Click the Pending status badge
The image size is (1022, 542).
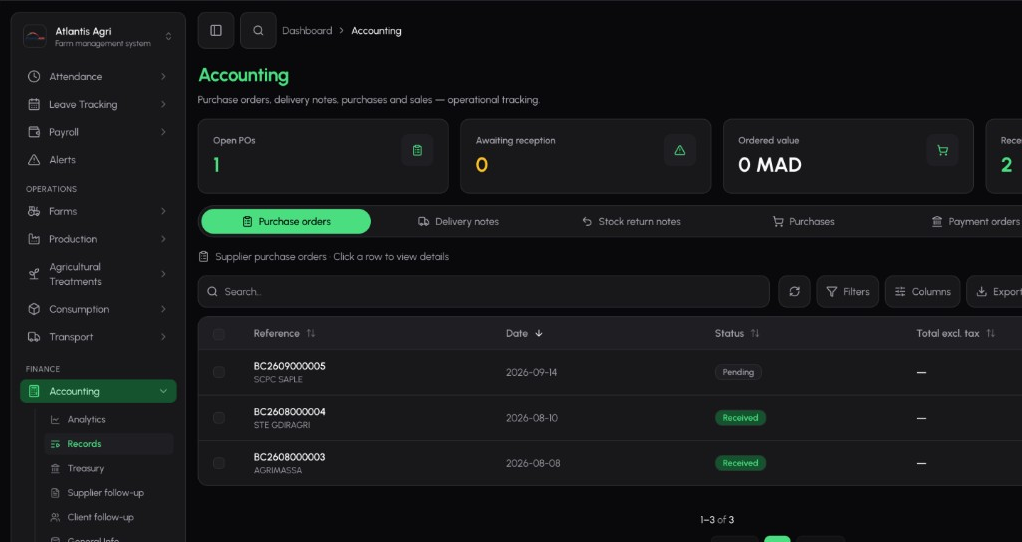[x=738, y=372]
